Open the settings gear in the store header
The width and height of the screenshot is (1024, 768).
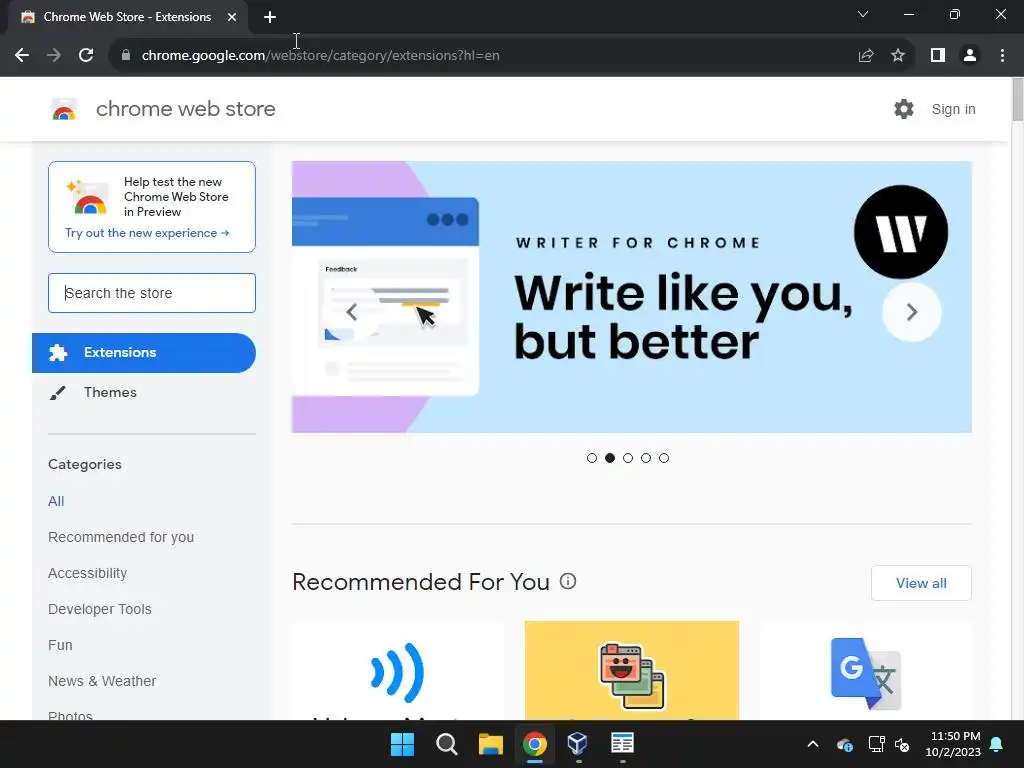pyautogui.click(x=904, y=109)
